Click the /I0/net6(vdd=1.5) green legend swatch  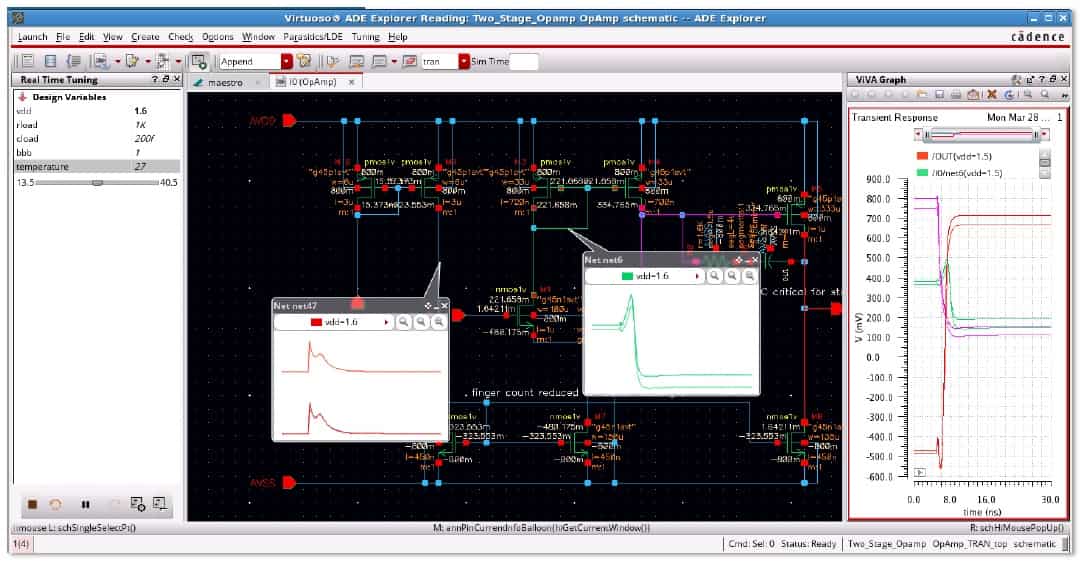pyautogui.click(x=922, y=172)
